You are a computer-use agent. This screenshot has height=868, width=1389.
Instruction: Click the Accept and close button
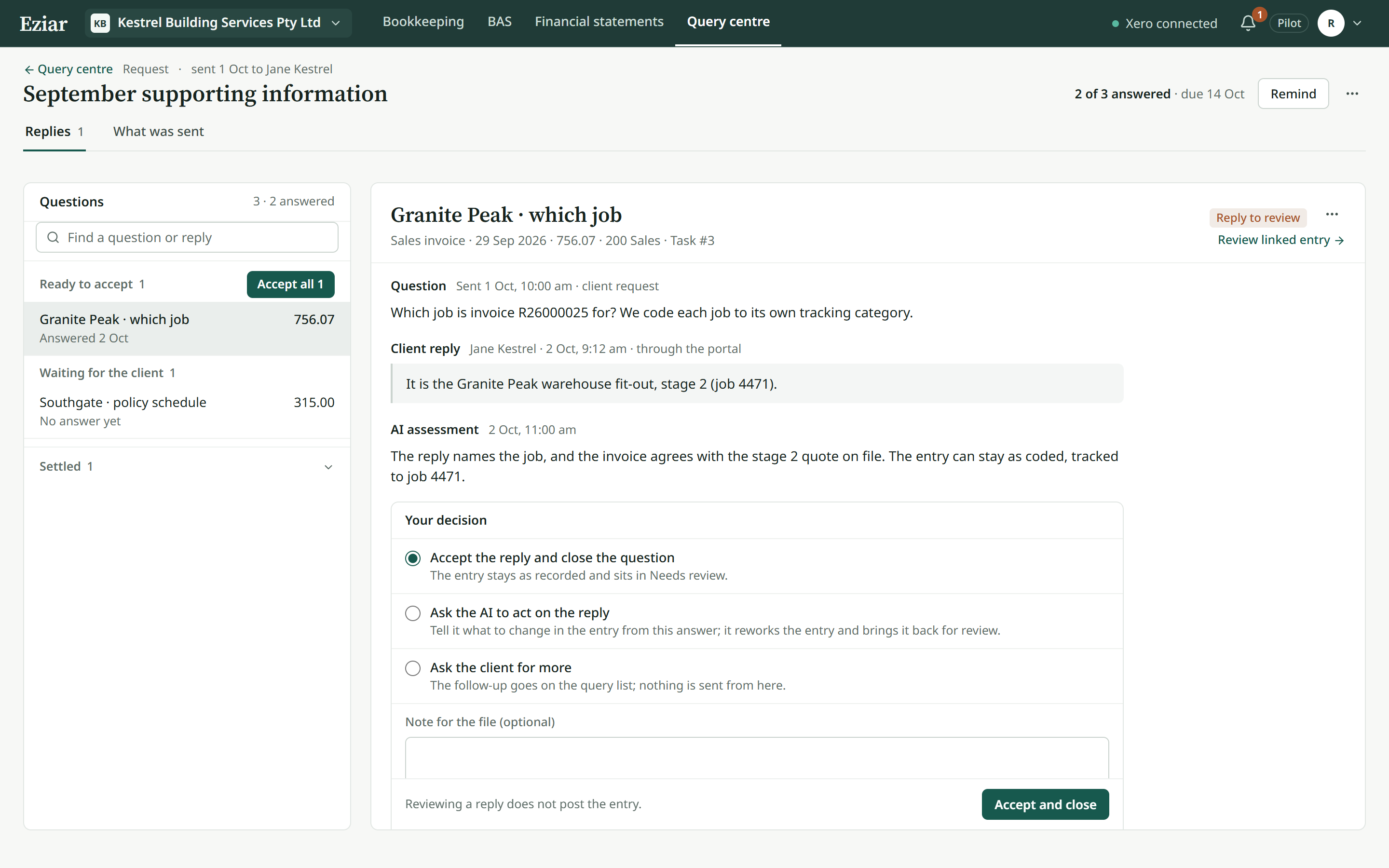(1045, 804)
